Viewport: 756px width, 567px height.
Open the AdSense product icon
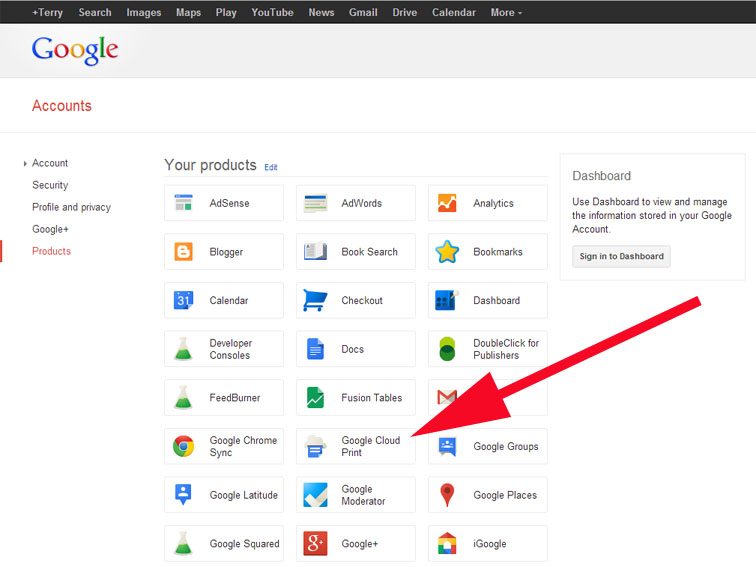tap(183, 203)
